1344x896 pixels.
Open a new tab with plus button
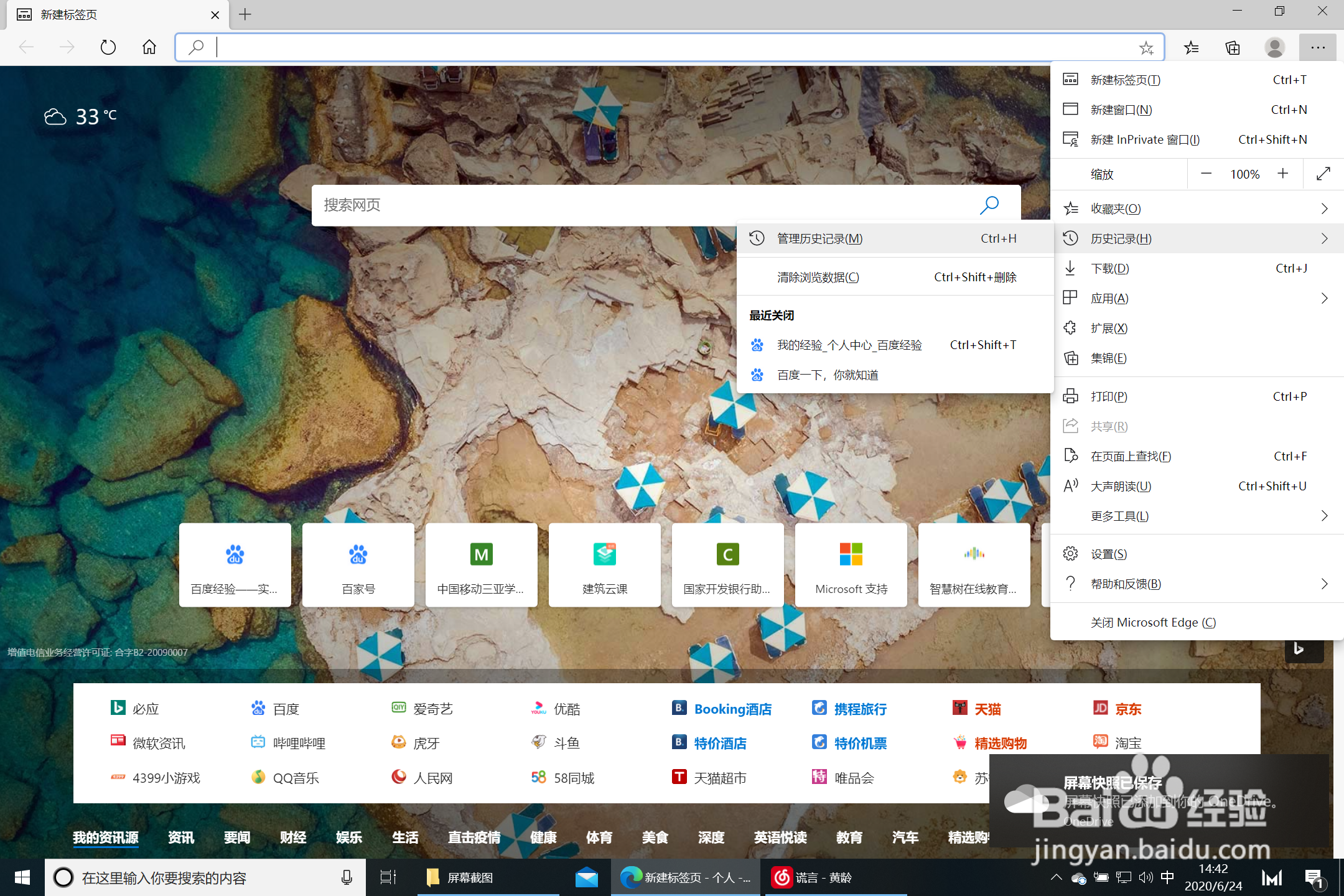245,14
